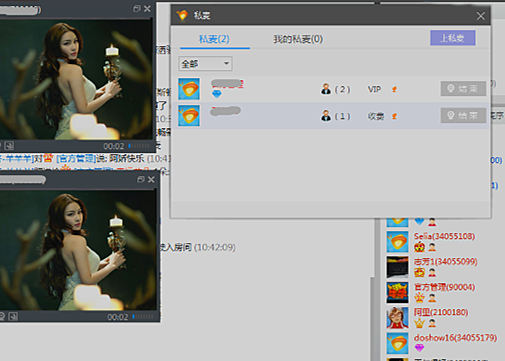
Task: Click the 进入房间 (10:42:09) chat message
Action: tap(198, 247)
